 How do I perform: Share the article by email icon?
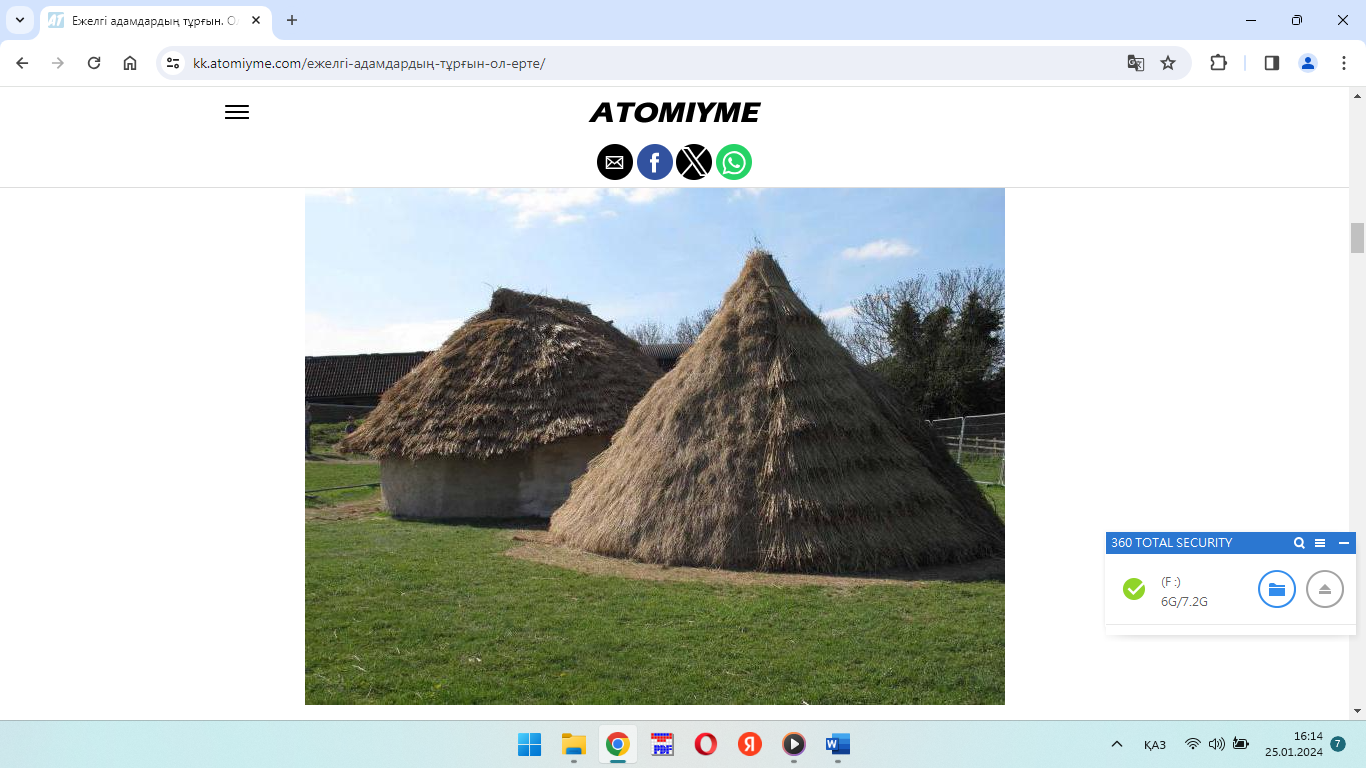615,162
